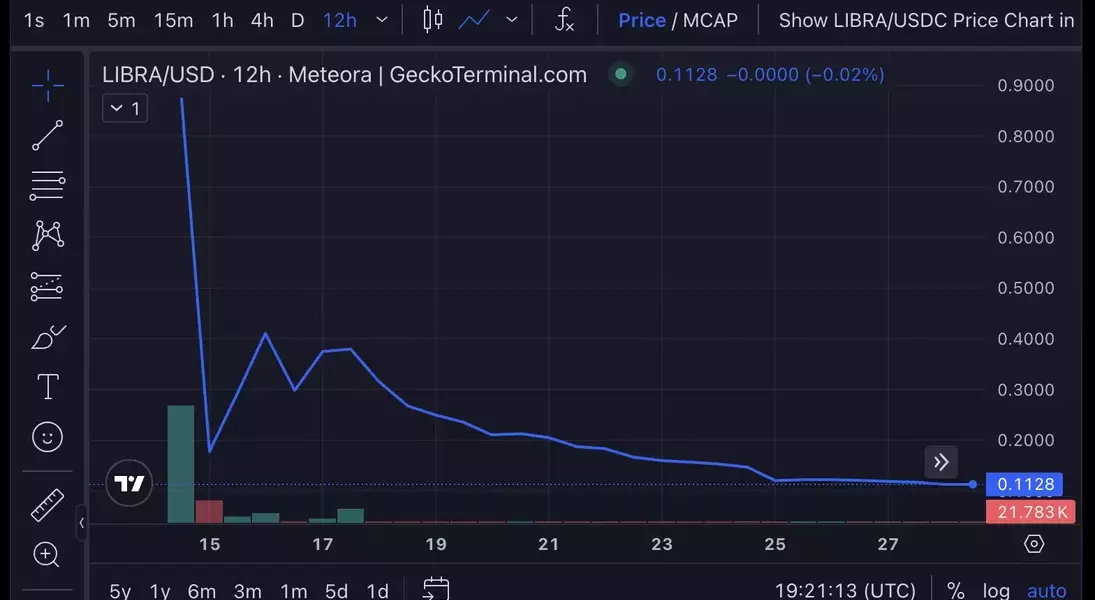The image size is (1095, 600).
Task: Switch to line chart type
Action: 474,20
